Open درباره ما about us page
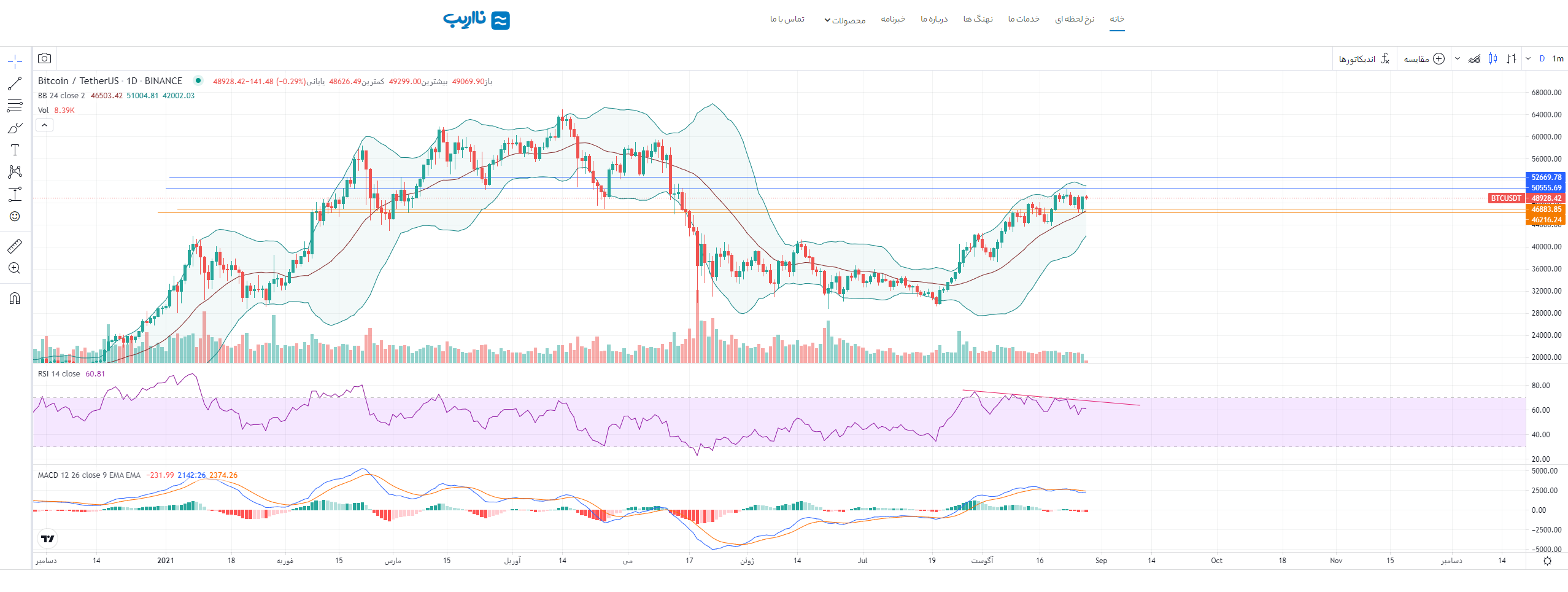The image size is (1568, 592). [x=934, y=19]
